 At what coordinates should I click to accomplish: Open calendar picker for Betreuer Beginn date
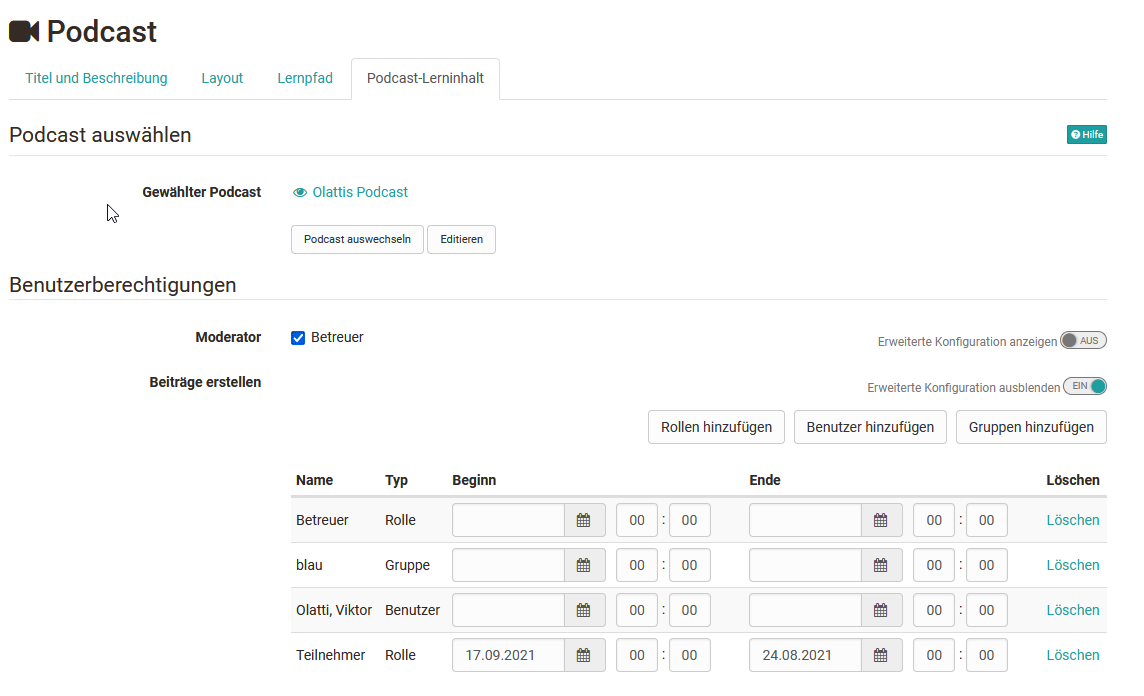pyautogui.click(x=584, y=520)
